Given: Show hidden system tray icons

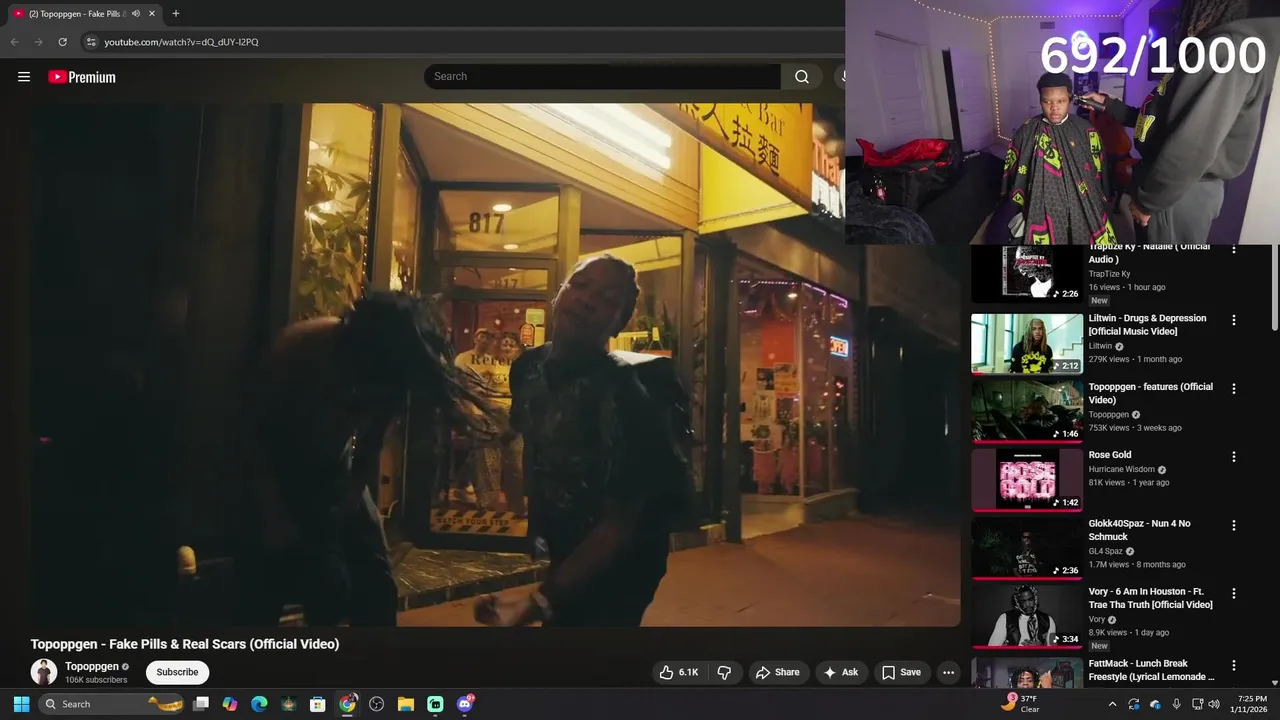Looking at the screenshot, I should (1112, 704).
